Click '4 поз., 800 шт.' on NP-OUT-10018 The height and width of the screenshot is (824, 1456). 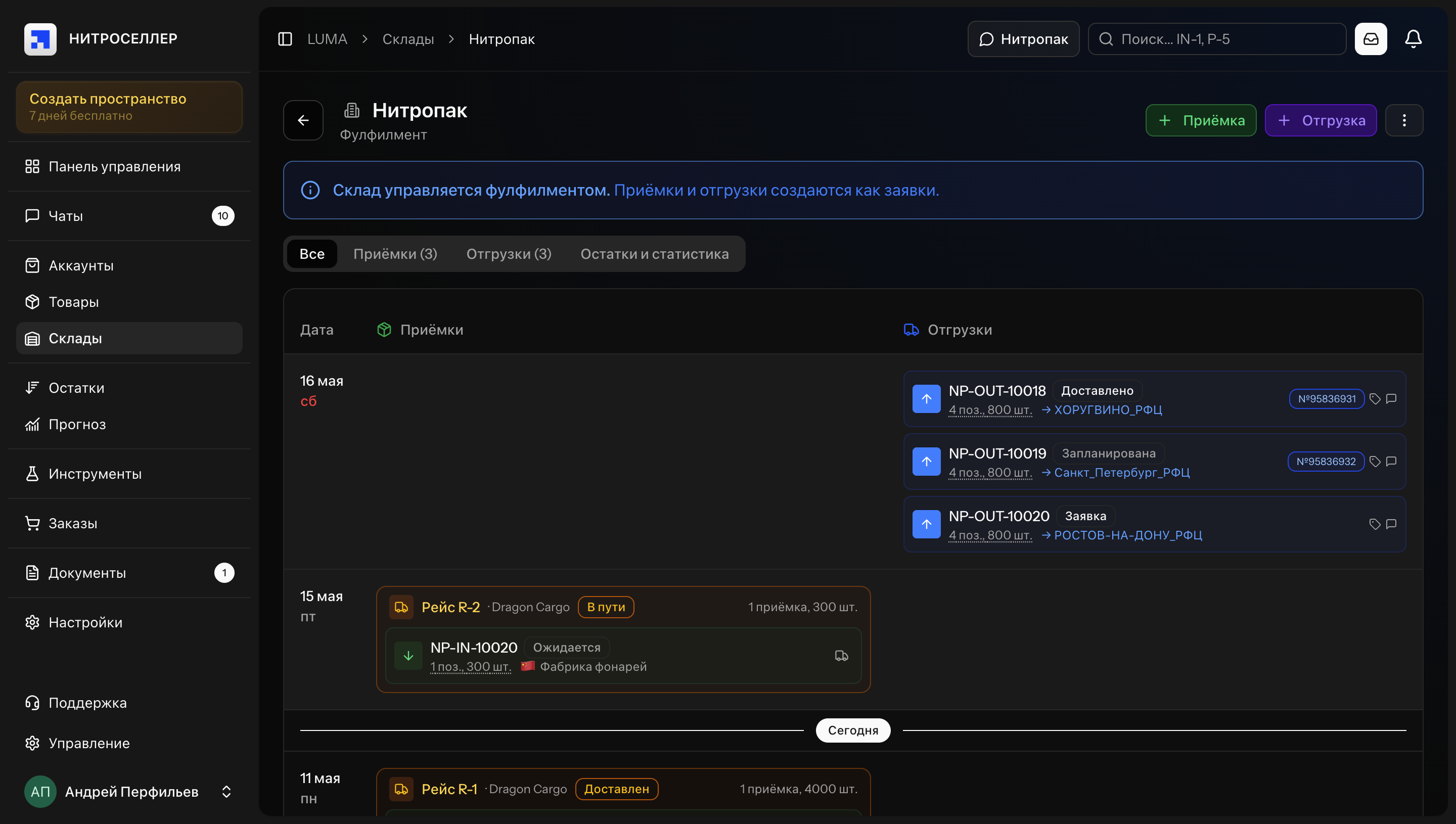pyautogui.click(x=990, y=410)
